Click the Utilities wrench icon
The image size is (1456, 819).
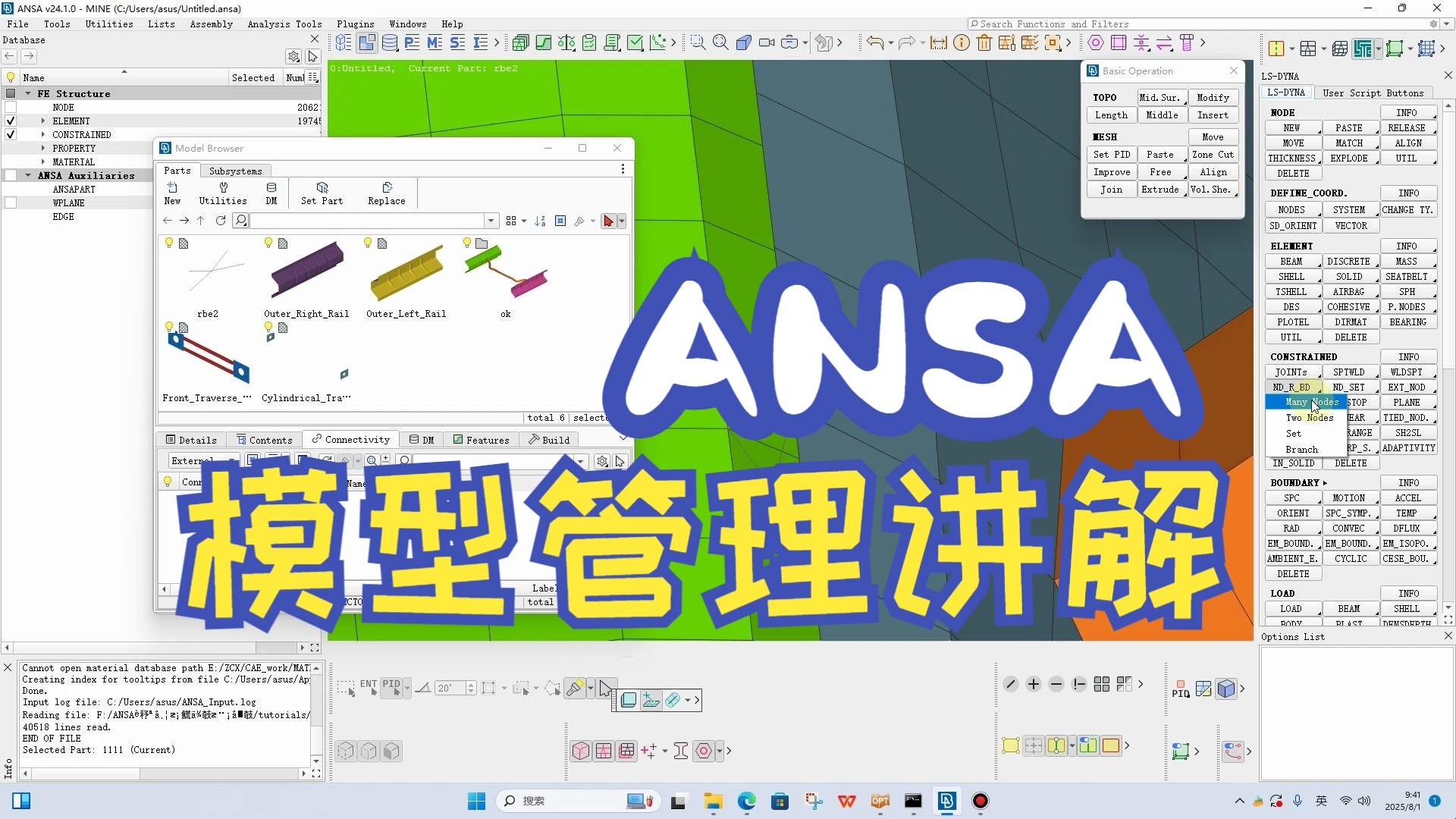tap(223, 187)
